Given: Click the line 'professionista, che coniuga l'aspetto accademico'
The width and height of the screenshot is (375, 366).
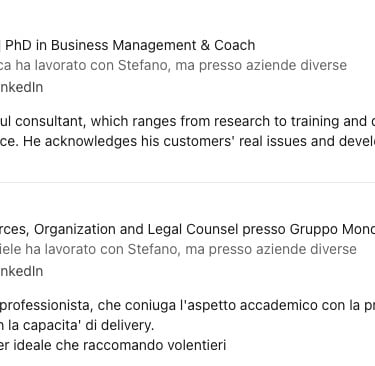Looking at the screenshot, I should point(187,305).
